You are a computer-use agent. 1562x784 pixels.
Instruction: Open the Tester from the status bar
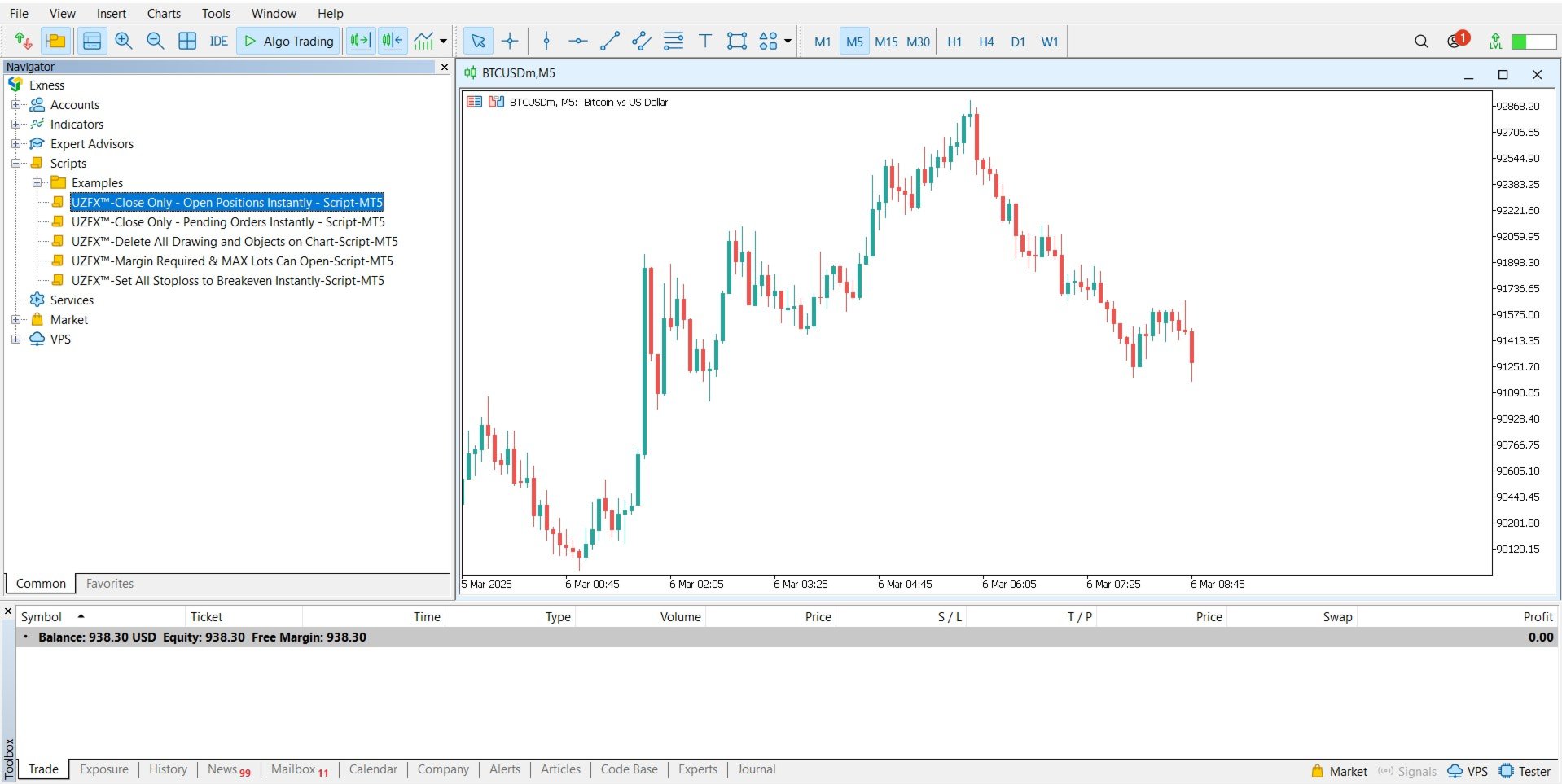[x=1525, y=771]
